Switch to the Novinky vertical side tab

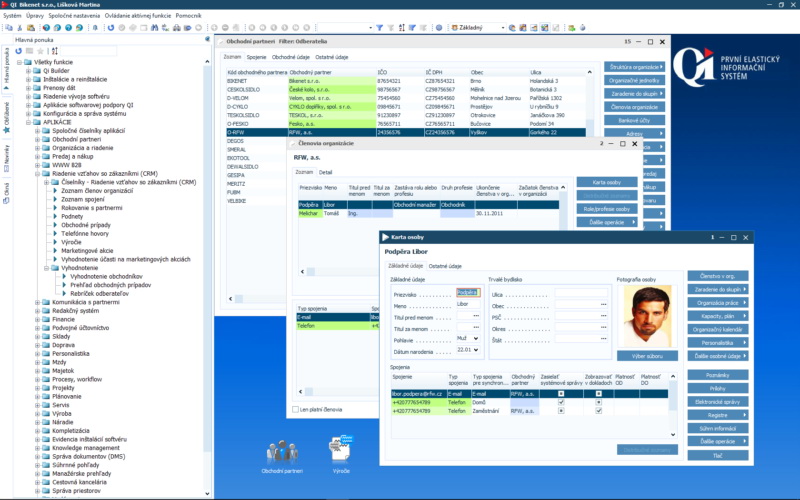6,158
